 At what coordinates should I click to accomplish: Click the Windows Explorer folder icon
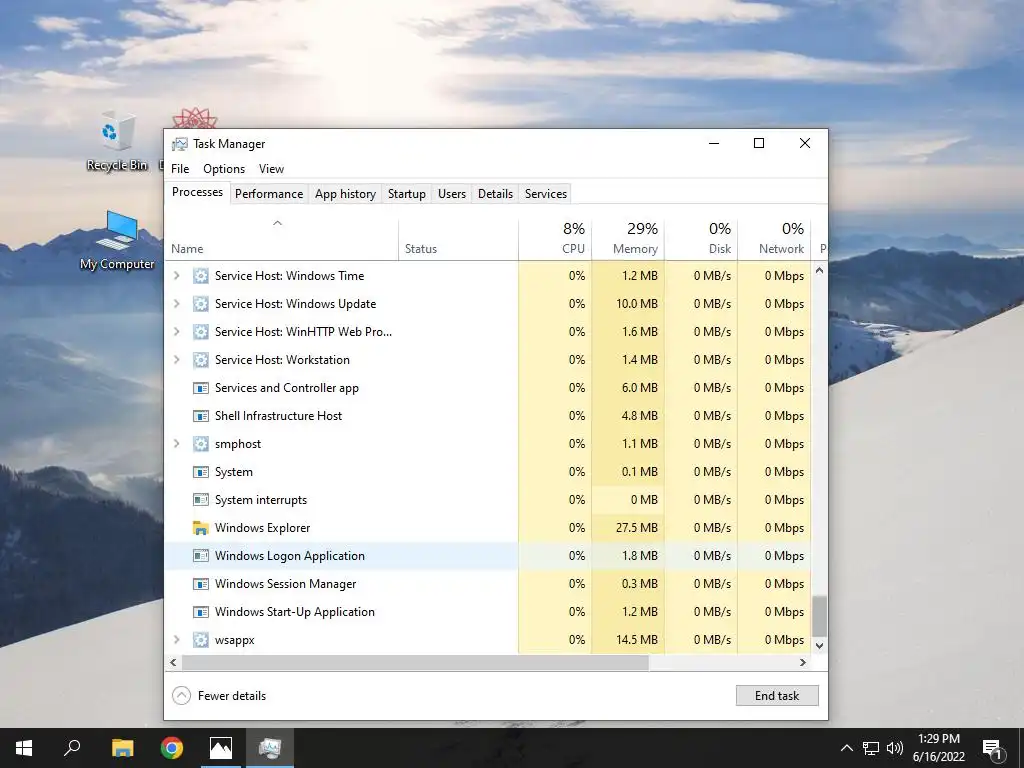[200, 528]
